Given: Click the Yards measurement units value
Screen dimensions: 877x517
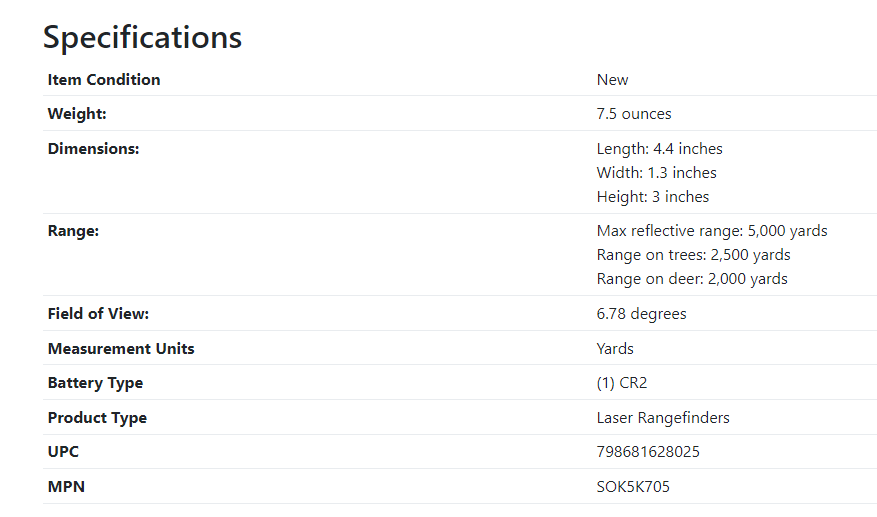Looking at the screenshot, I should click(x=615, y=349).
